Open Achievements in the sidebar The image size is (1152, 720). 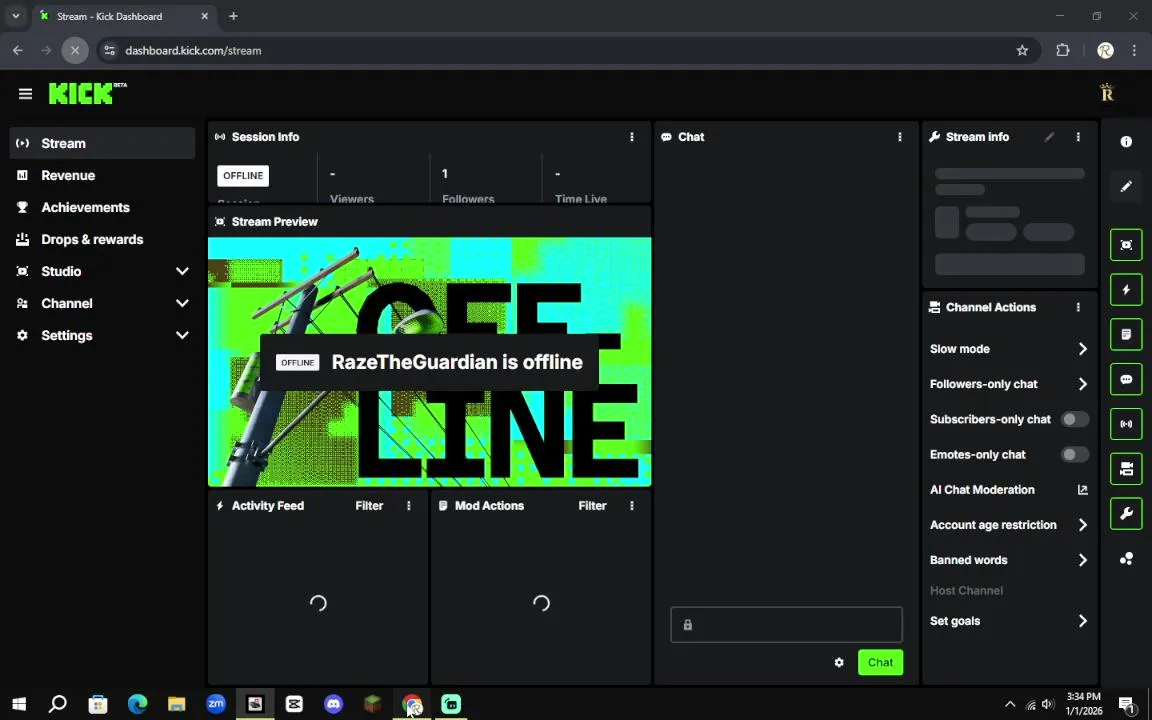102,207
